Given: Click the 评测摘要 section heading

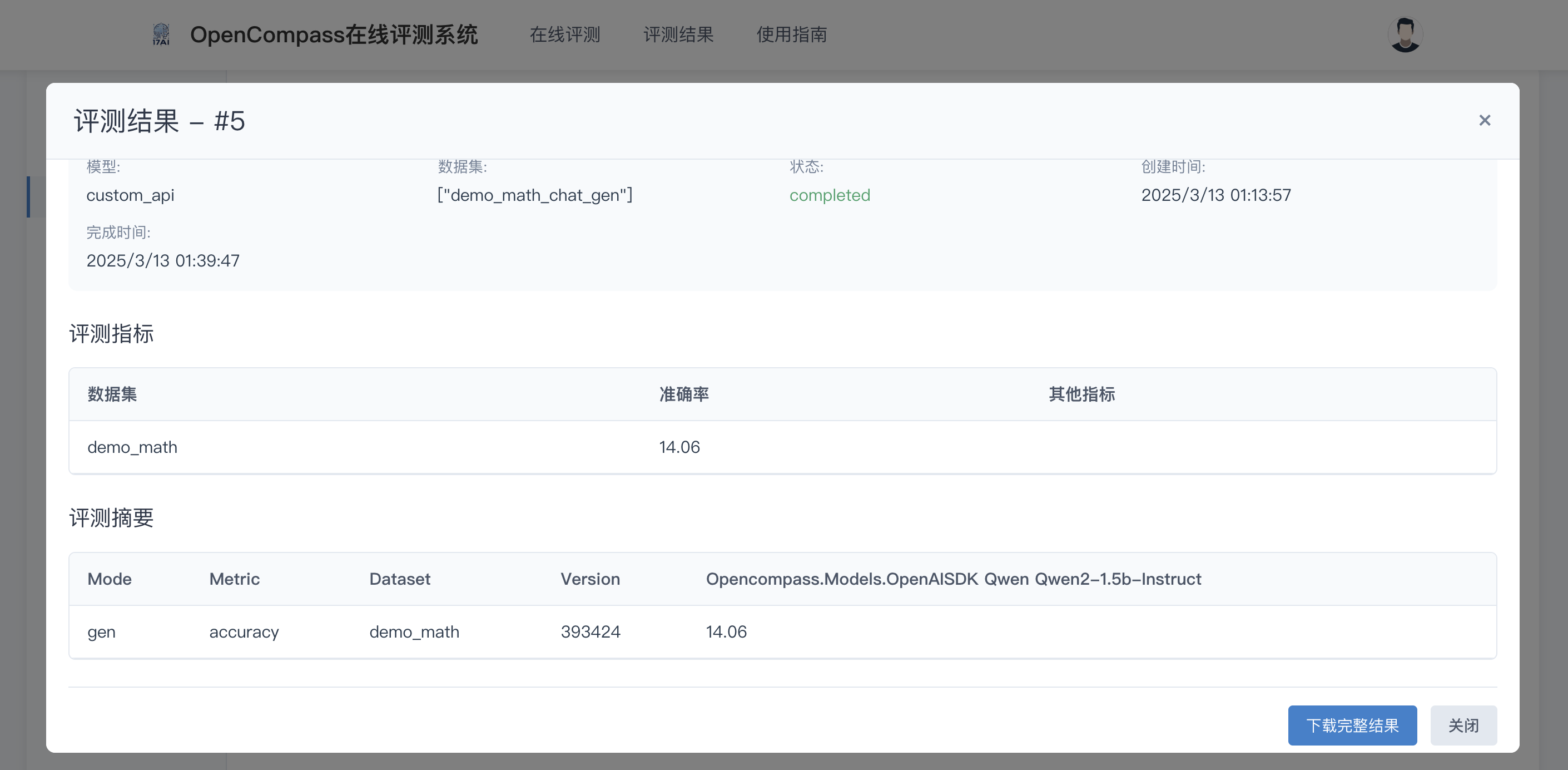Looking at the screenshot, I should pos(111,518).
